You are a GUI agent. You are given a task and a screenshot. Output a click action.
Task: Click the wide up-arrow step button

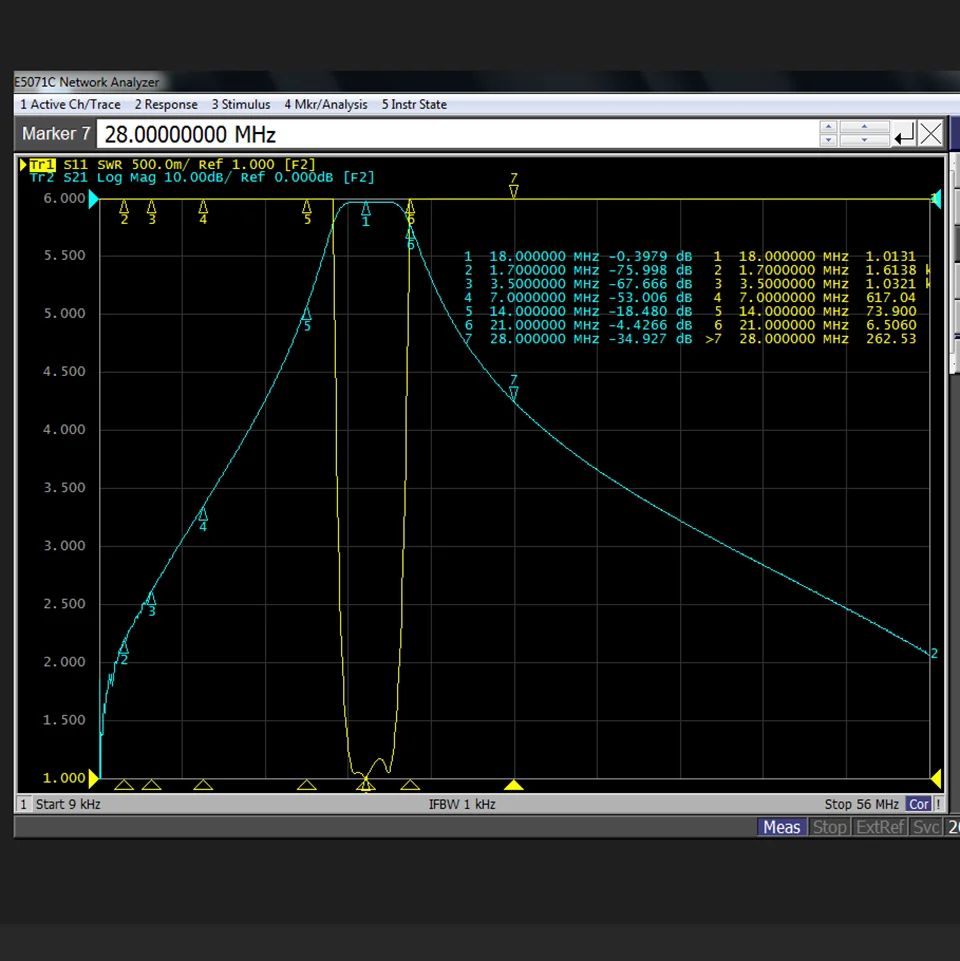coord(864,127)
